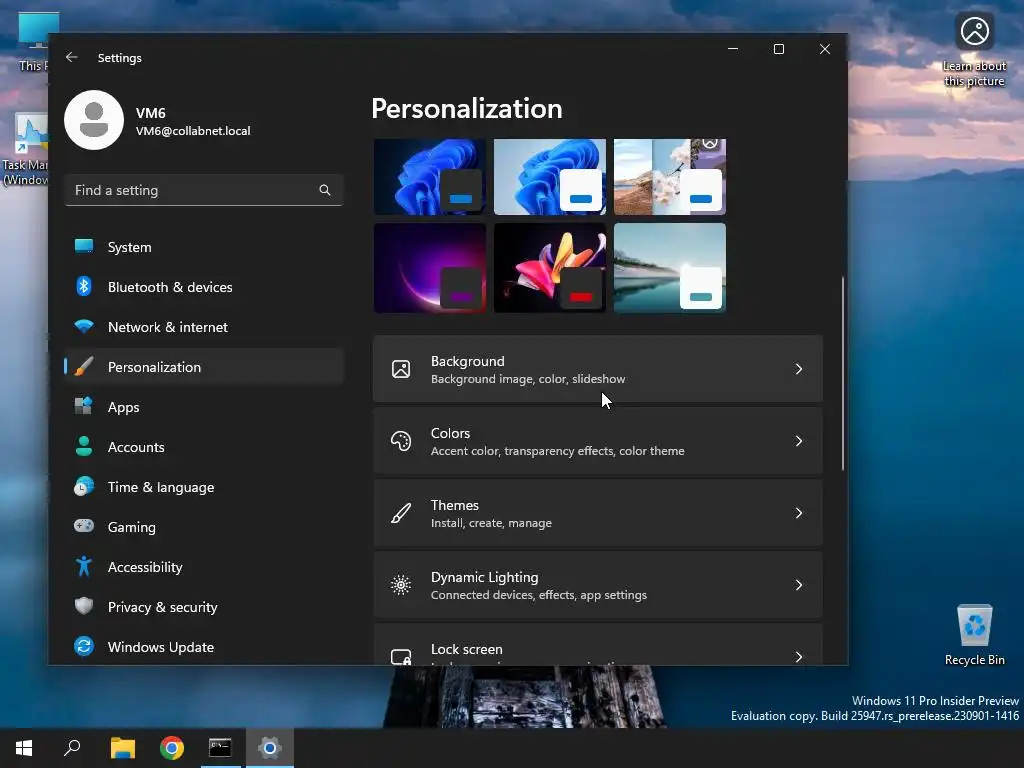Click the Settings window vertical scrollbar
The image size is (1024, 768).
[842, 372]
